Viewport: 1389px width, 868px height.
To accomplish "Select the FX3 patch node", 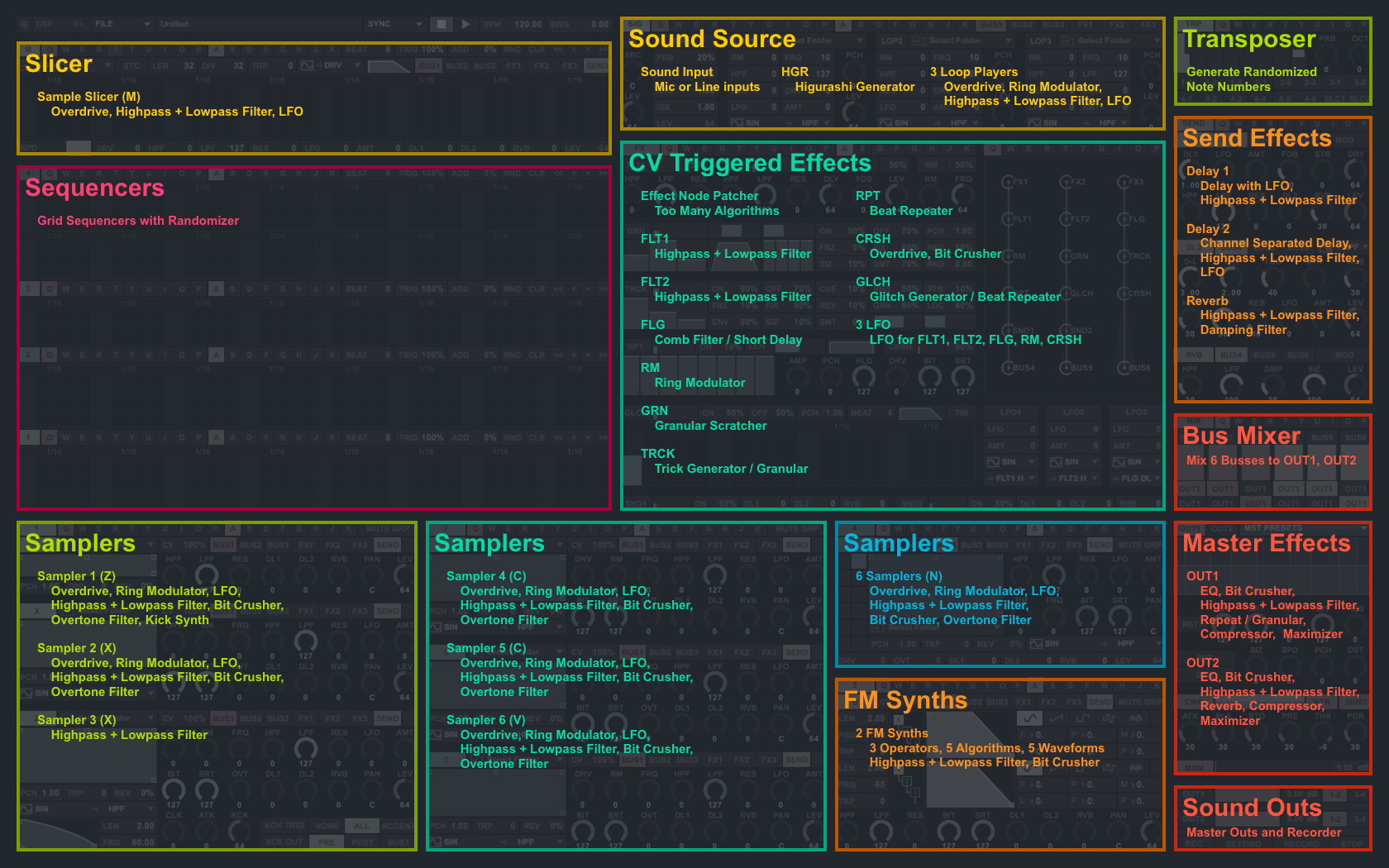I will click(1124, 182).
